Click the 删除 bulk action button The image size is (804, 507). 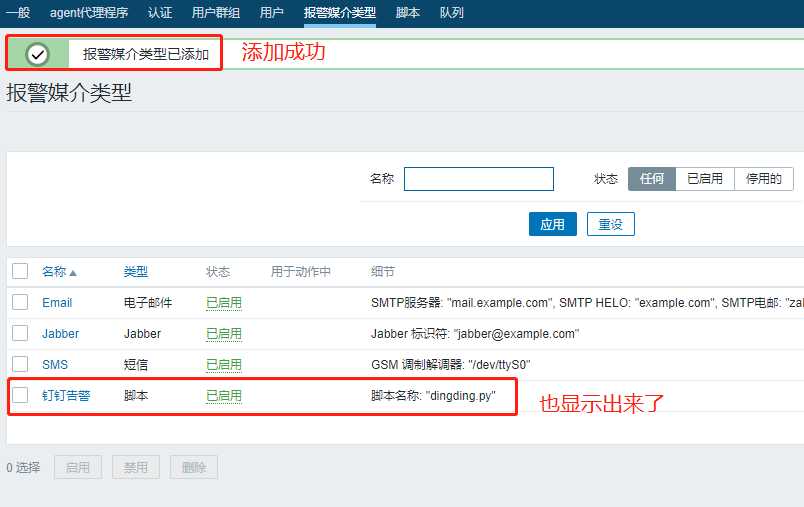click(194, 467)
